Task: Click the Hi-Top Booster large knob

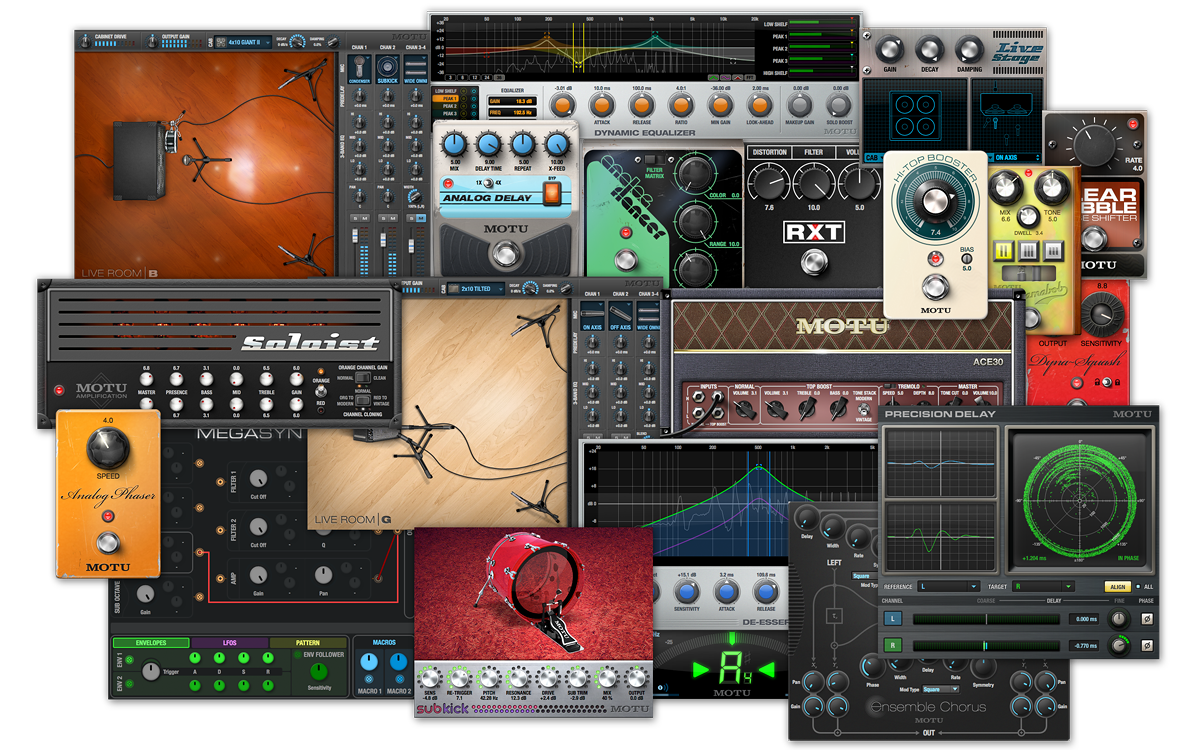Action: point(936,201)
